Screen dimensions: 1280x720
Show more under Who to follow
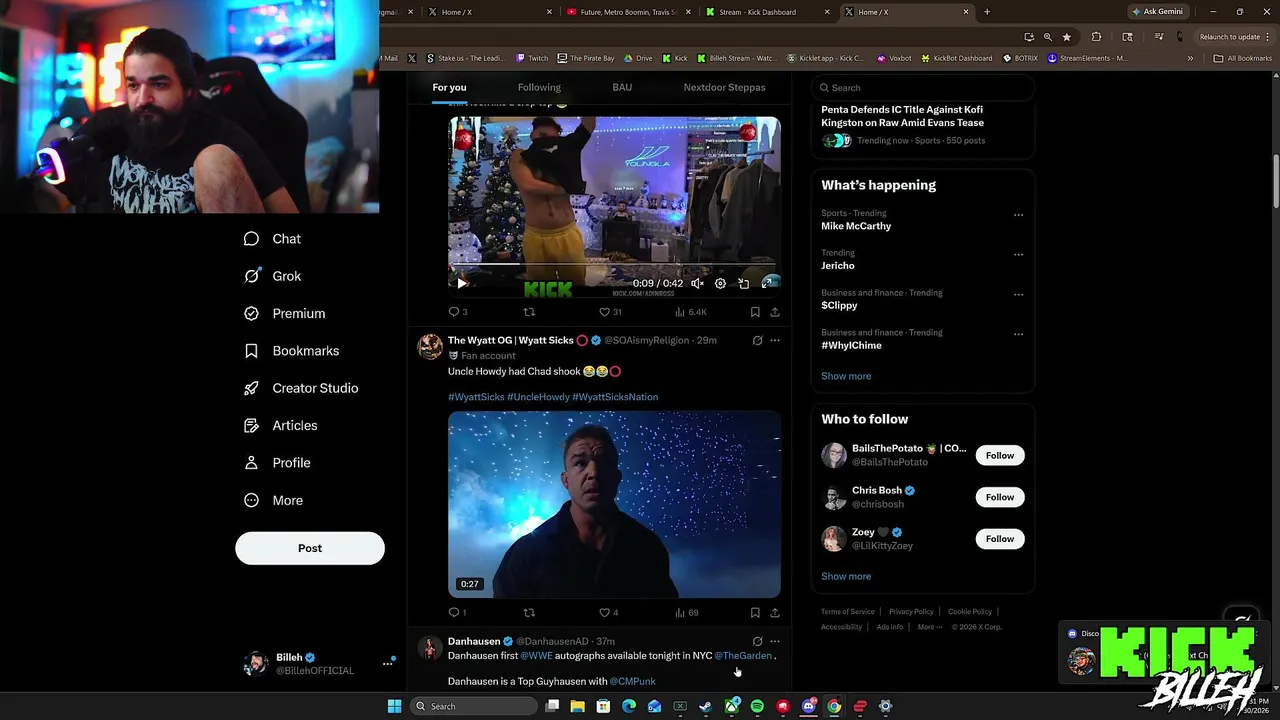[x=846, y=576]
